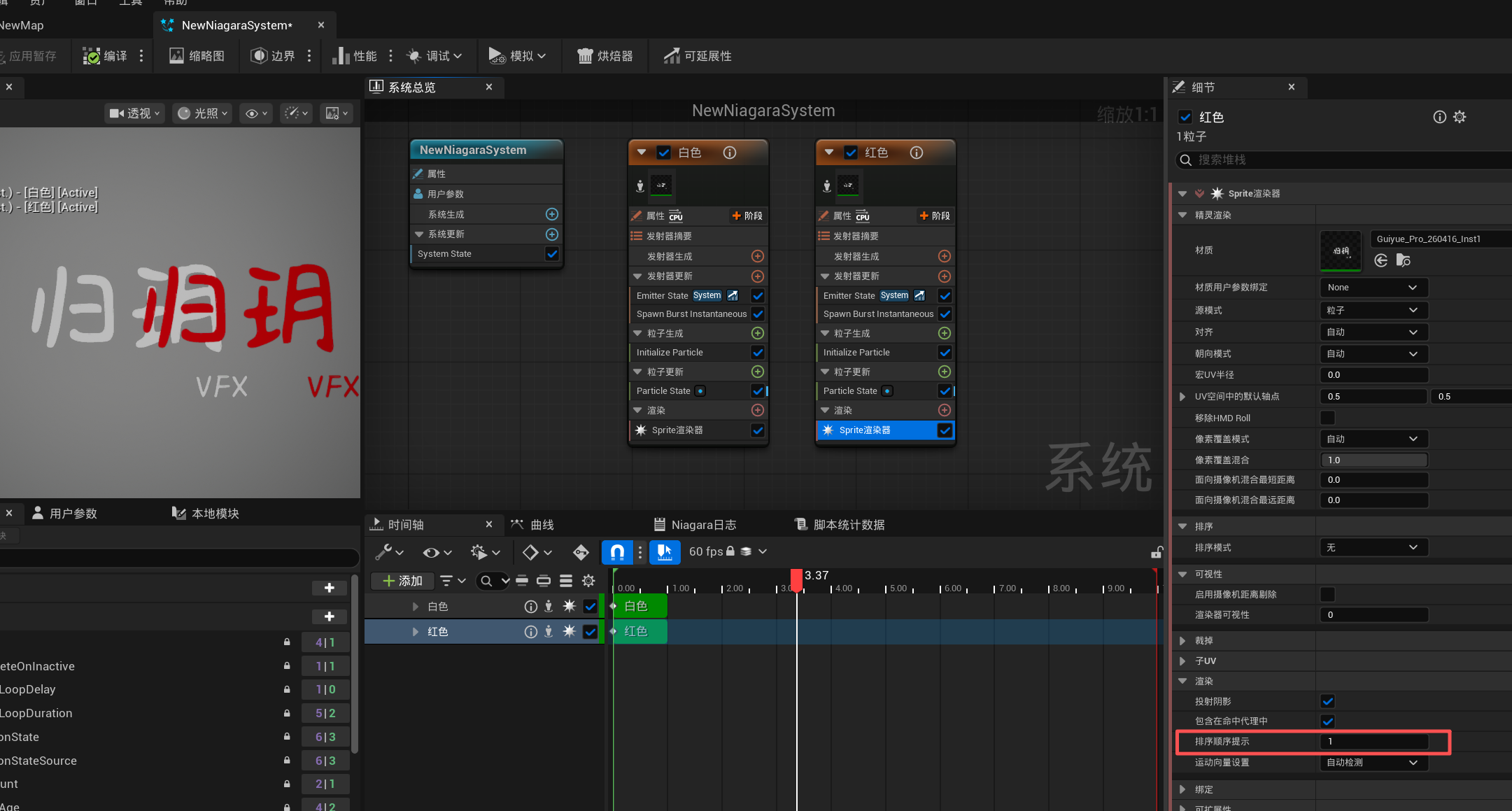Add a renderer to 红色 渲染 section

[945, 410]
